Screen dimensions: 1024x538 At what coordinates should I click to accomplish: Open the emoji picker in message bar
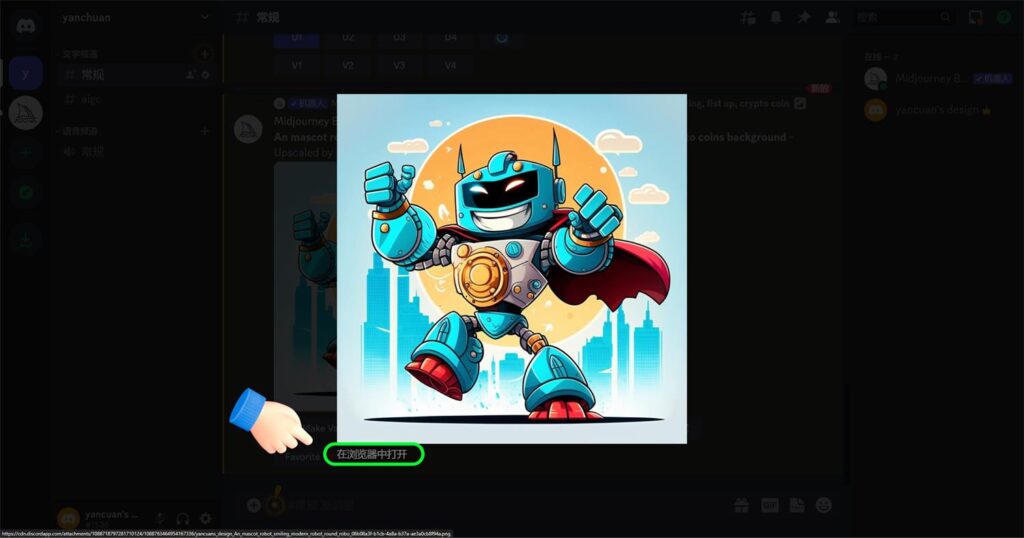pyautogui.click(x=823, y=505)
